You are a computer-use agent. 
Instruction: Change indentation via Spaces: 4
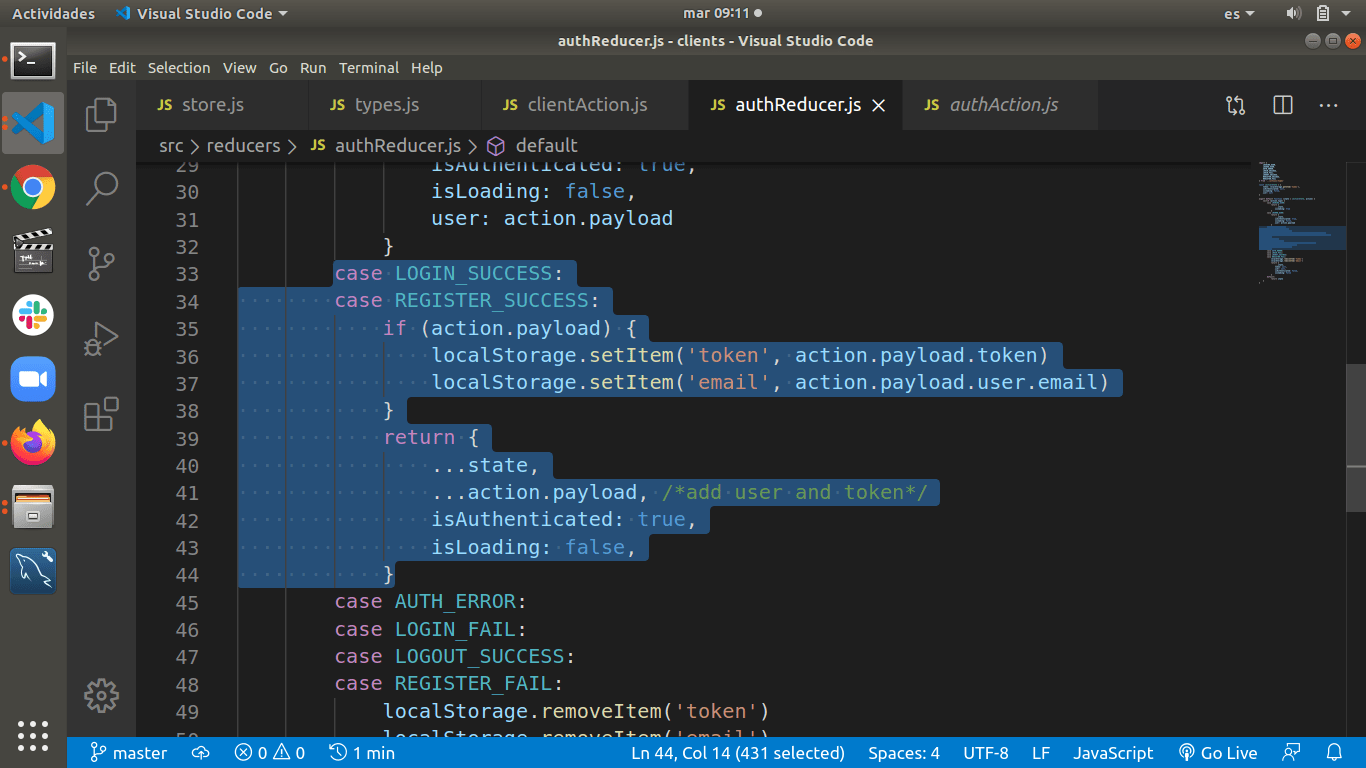pyautogui.click(x=904, y=753)
